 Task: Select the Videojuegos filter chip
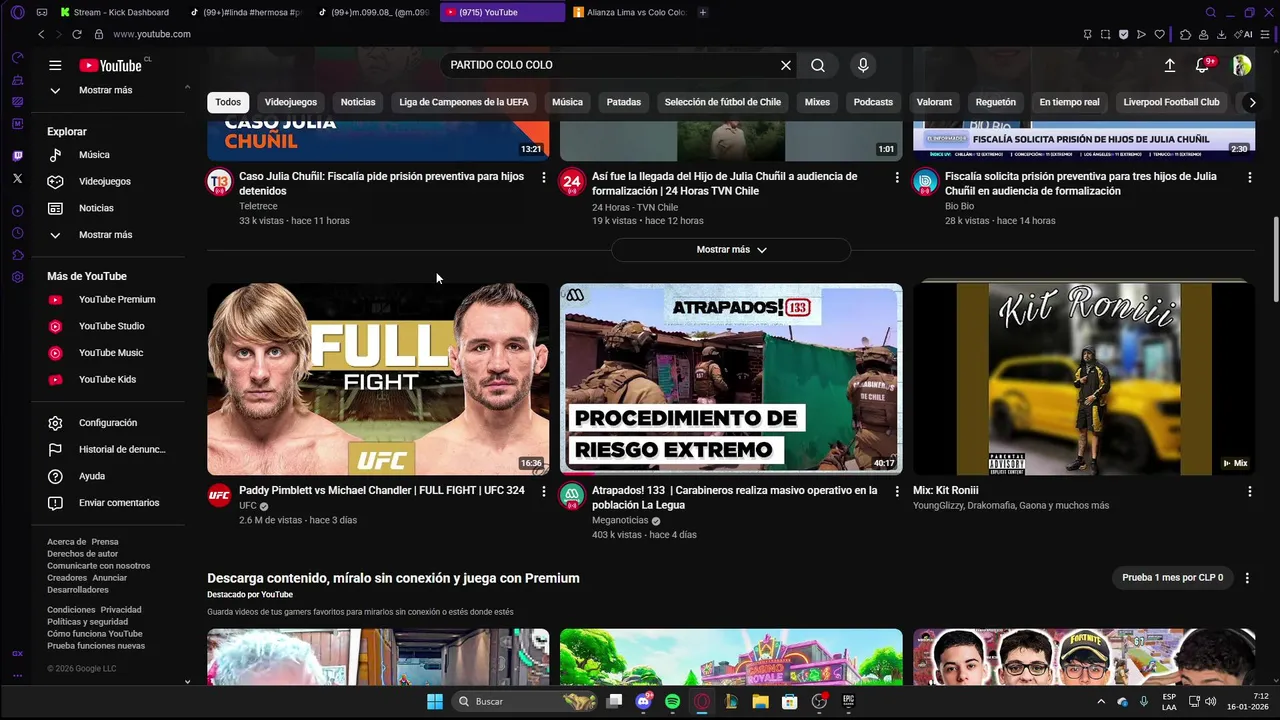[x=291, y=102]
